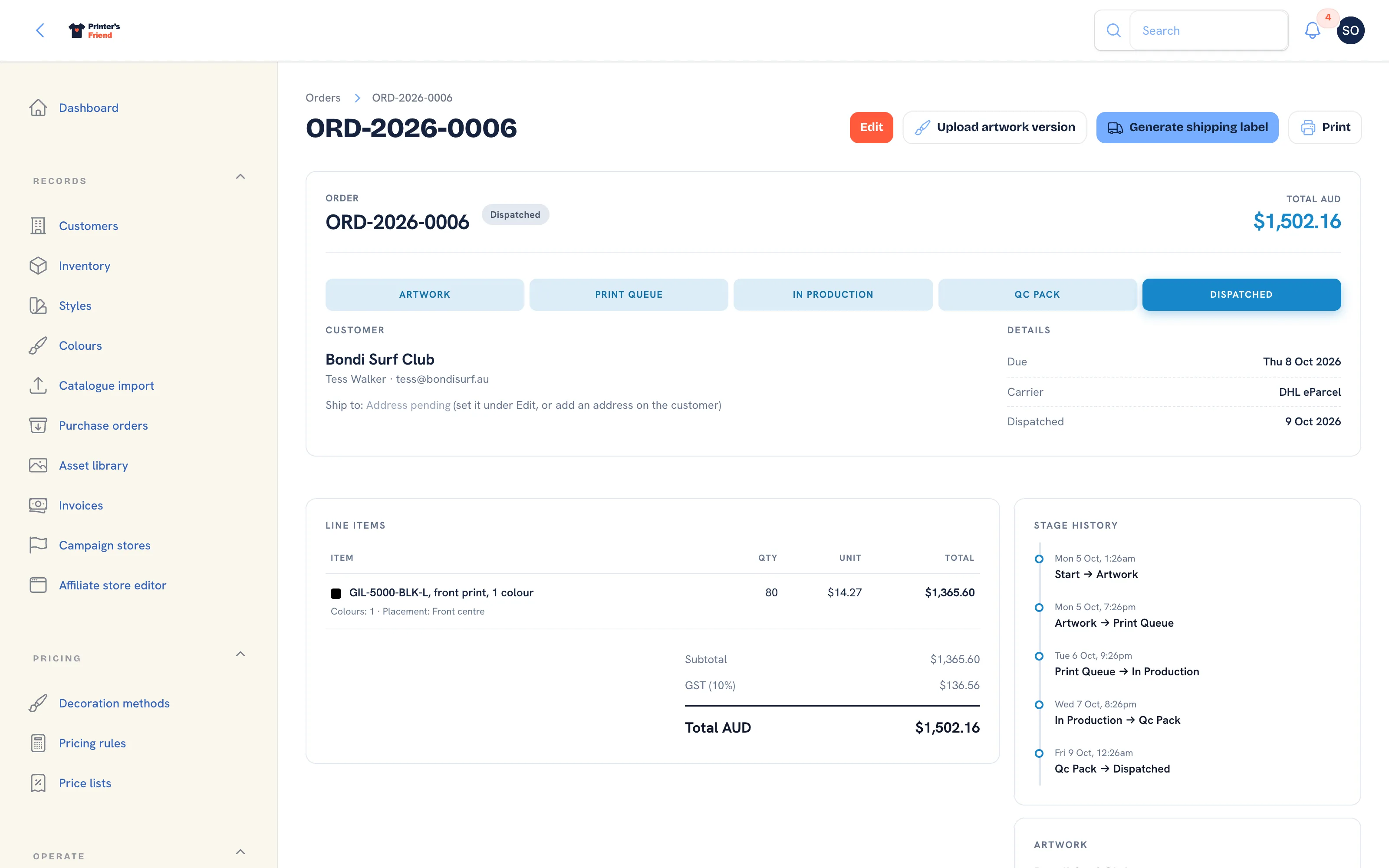This screenshot has height=868, width=1389.
Task: Select the QC Pack stage tab
Action: tap(1037, 295)
